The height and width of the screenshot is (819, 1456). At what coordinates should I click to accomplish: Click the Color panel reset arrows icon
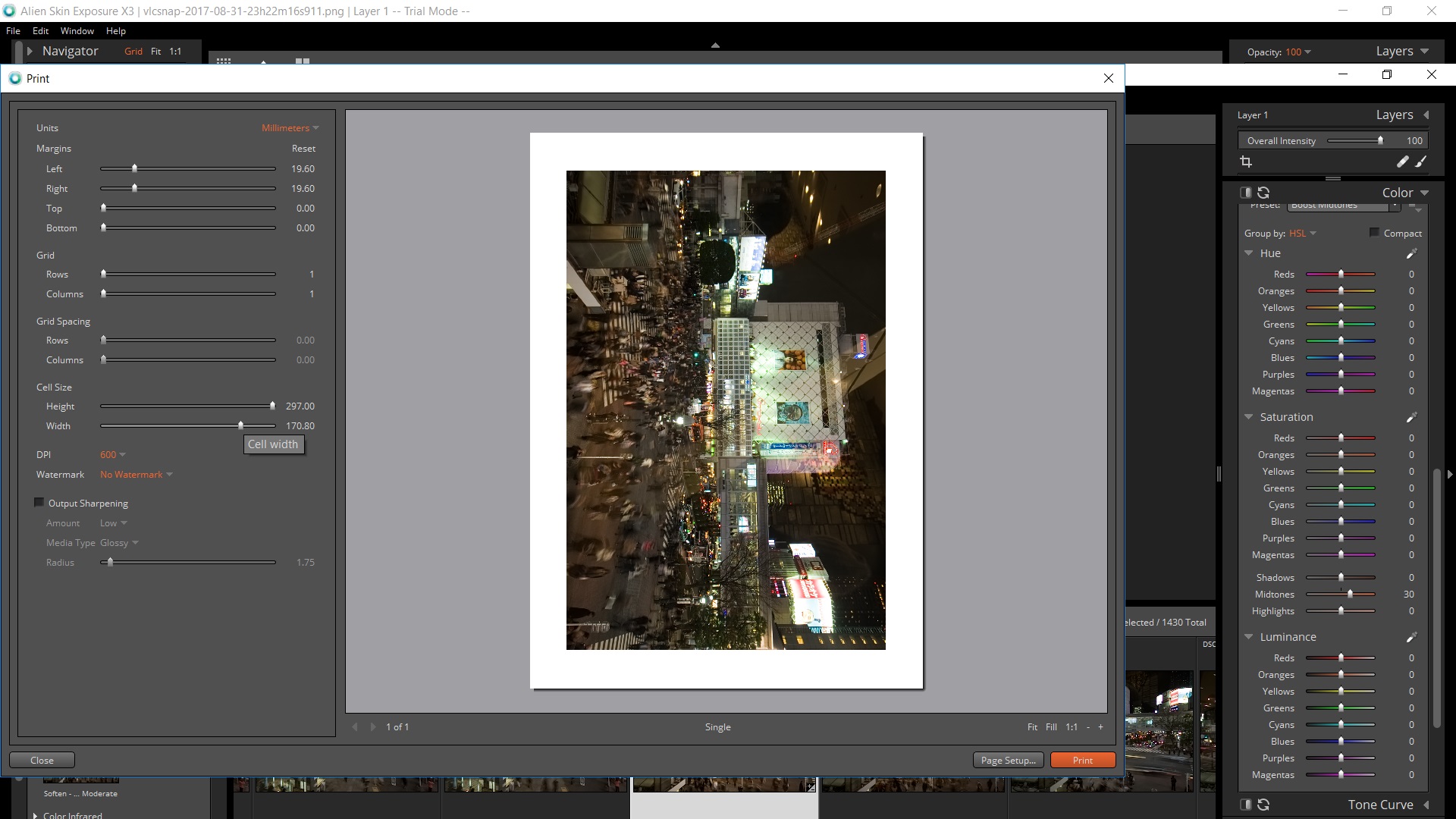1263,193
